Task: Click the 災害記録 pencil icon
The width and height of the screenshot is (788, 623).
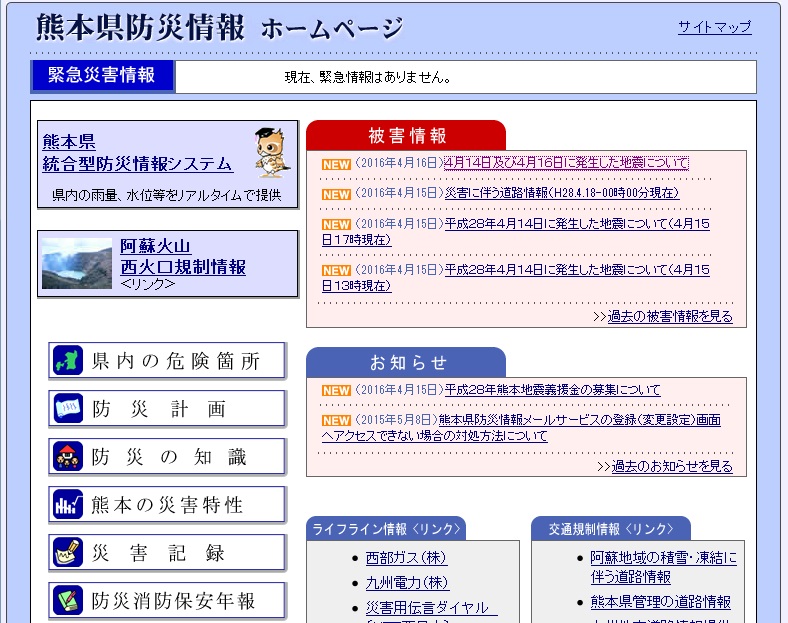Action: [68, 552]
